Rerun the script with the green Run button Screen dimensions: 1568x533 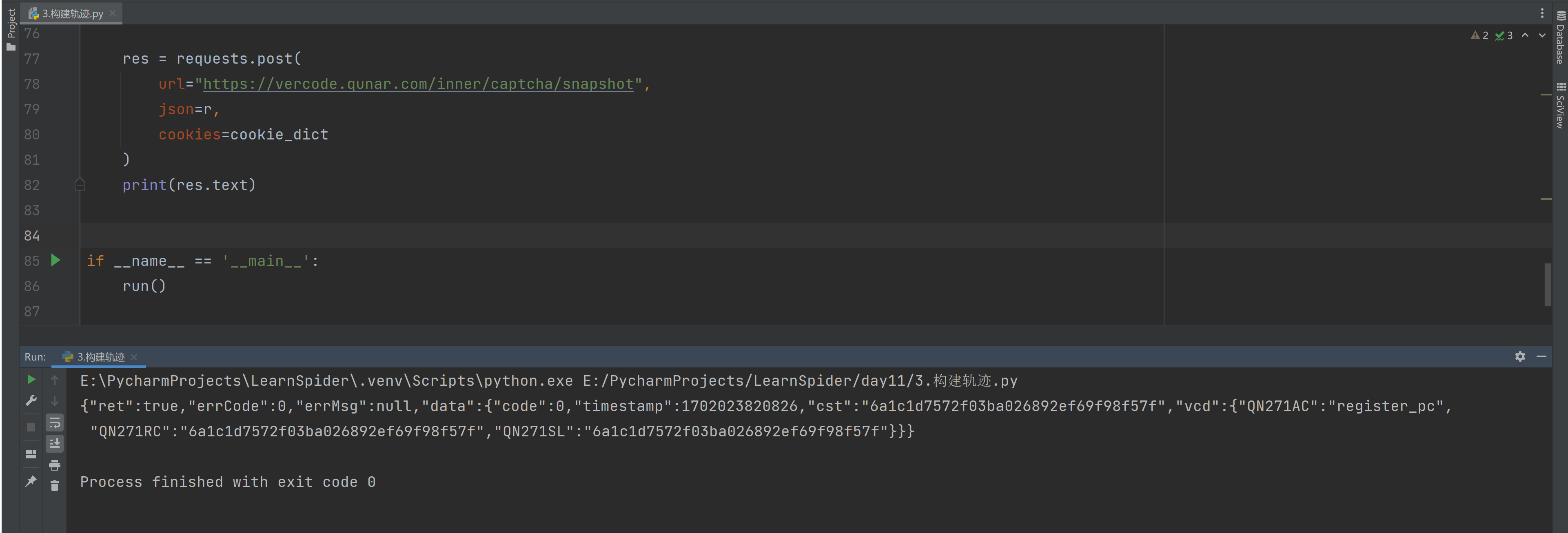tap(31, 380)
